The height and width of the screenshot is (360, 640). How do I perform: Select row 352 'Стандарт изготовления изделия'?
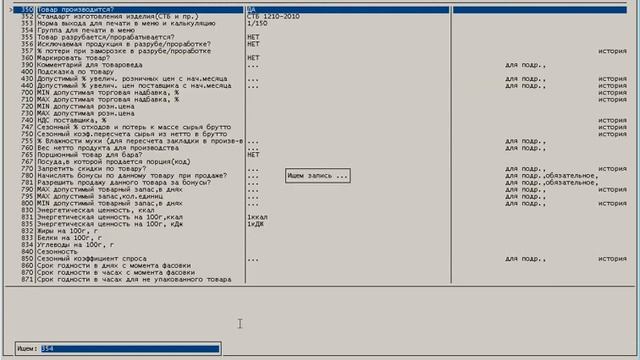click(x=320, y=16)
